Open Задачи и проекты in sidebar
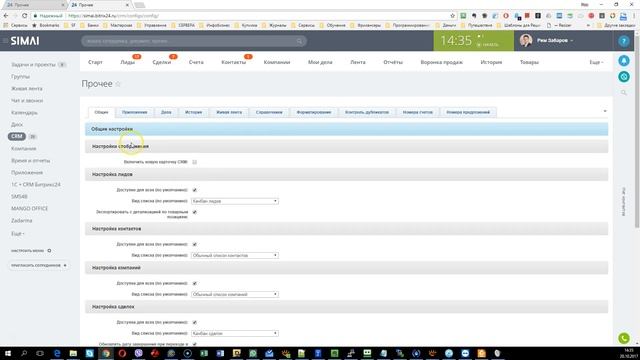 [33, 65]
